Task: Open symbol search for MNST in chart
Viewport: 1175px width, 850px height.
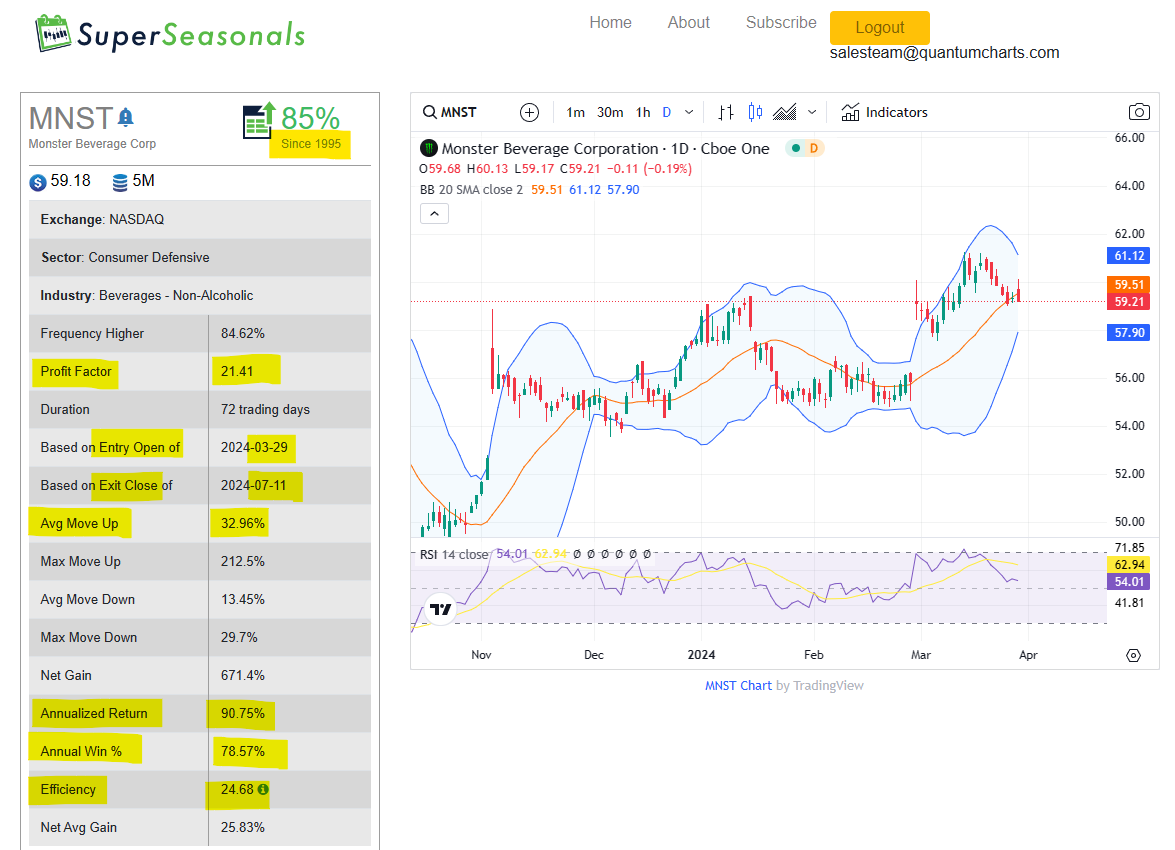Action: tap(450, 112)
